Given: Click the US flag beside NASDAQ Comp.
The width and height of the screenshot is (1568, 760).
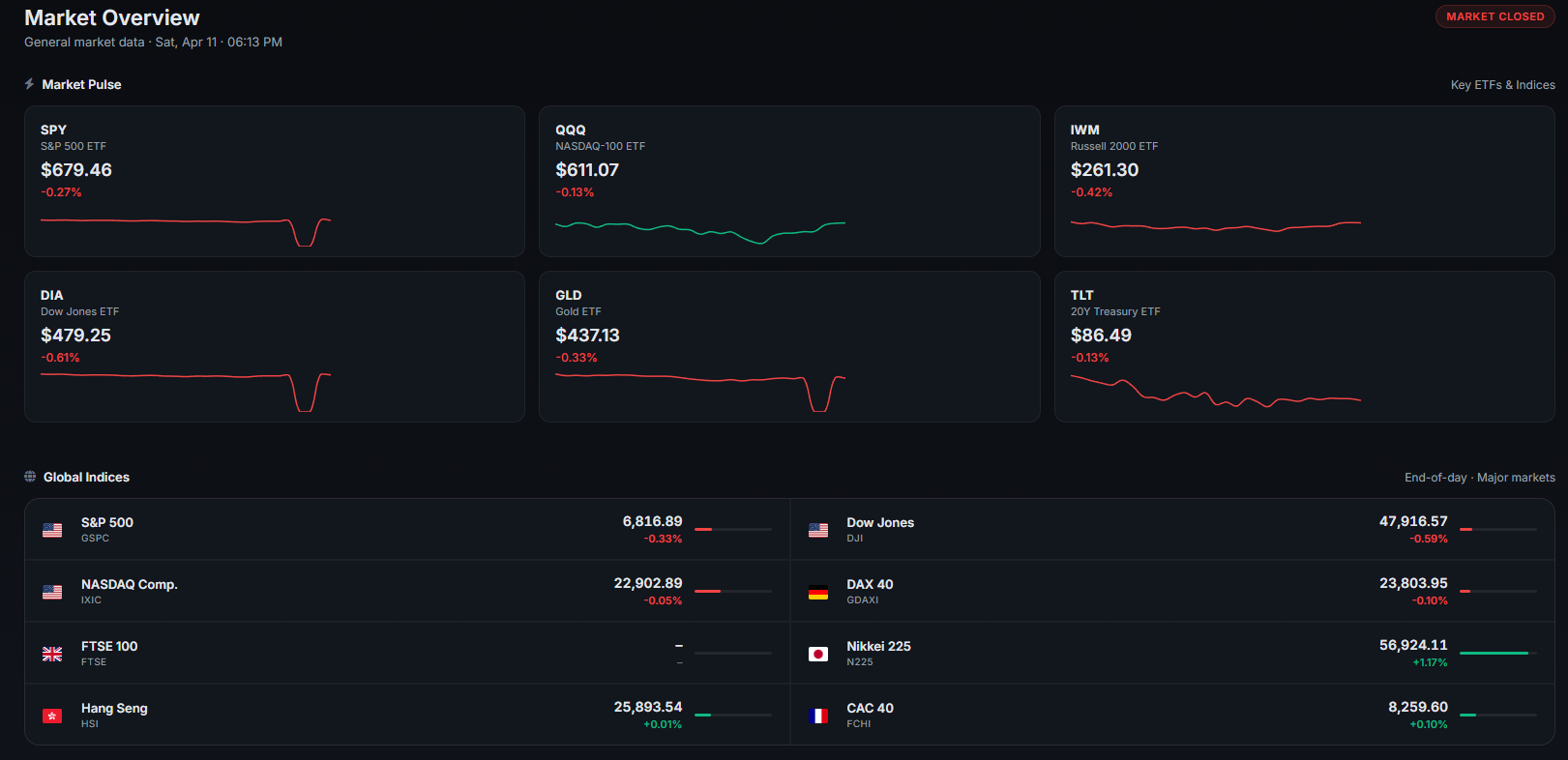Looking at the screenshot, I should (52, 592).
